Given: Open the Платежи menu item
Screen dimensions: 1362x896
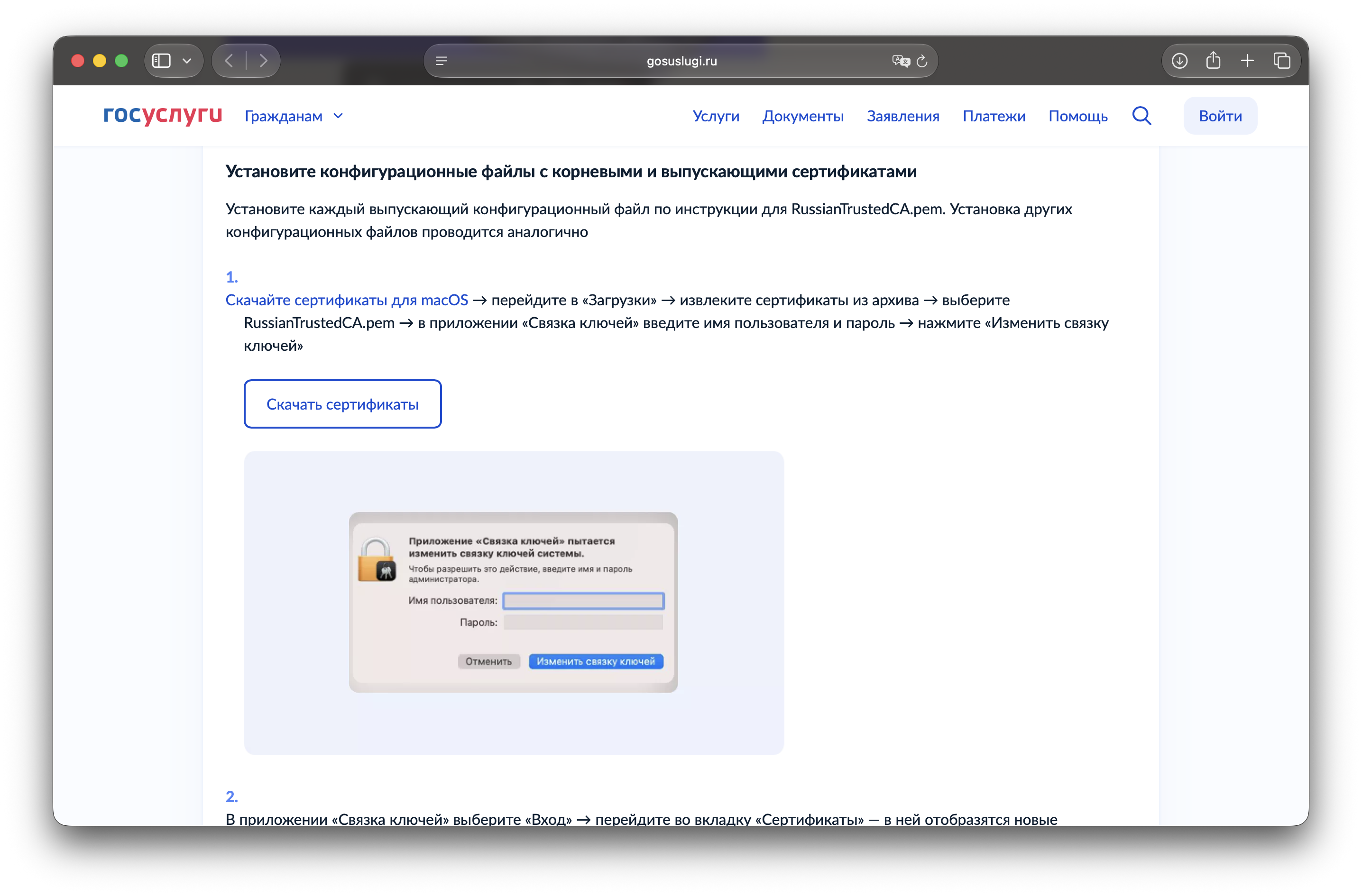Looking at the screenshot, I should coord(994,116).
